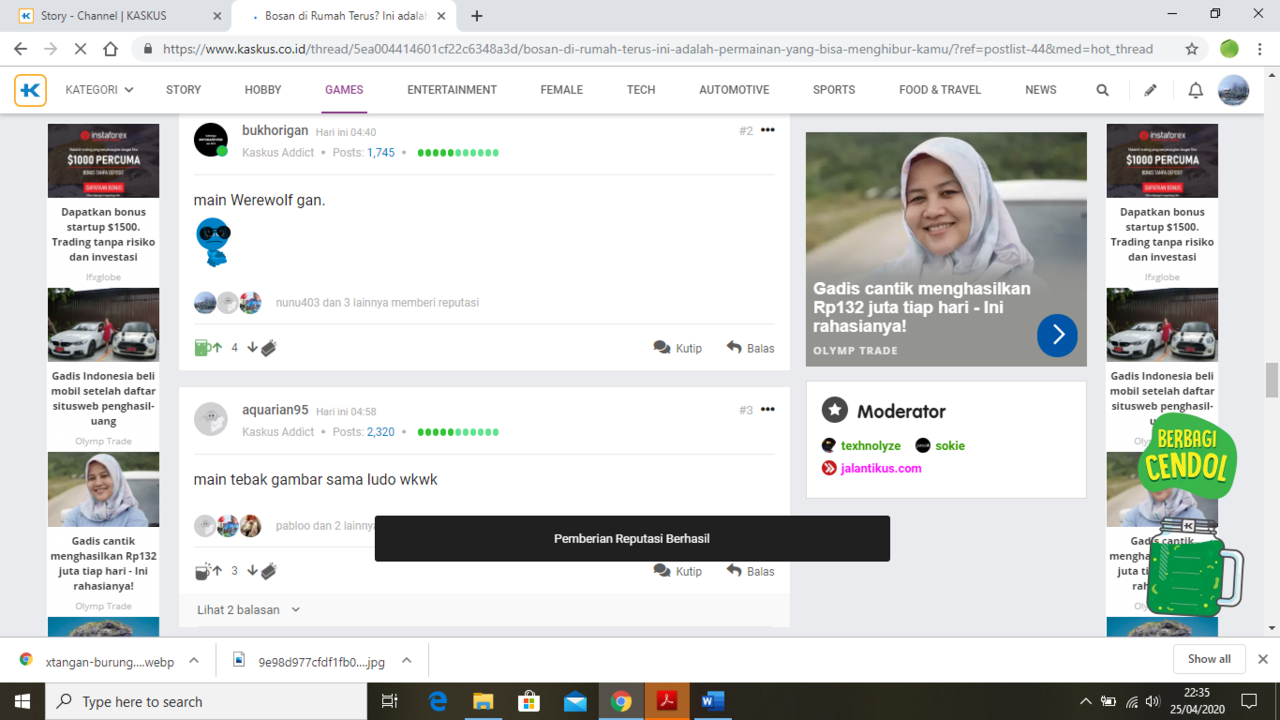Open the Instaforex $1000 Percuma ad thumbnail on left
The image size is (1280, 720).
103,161
